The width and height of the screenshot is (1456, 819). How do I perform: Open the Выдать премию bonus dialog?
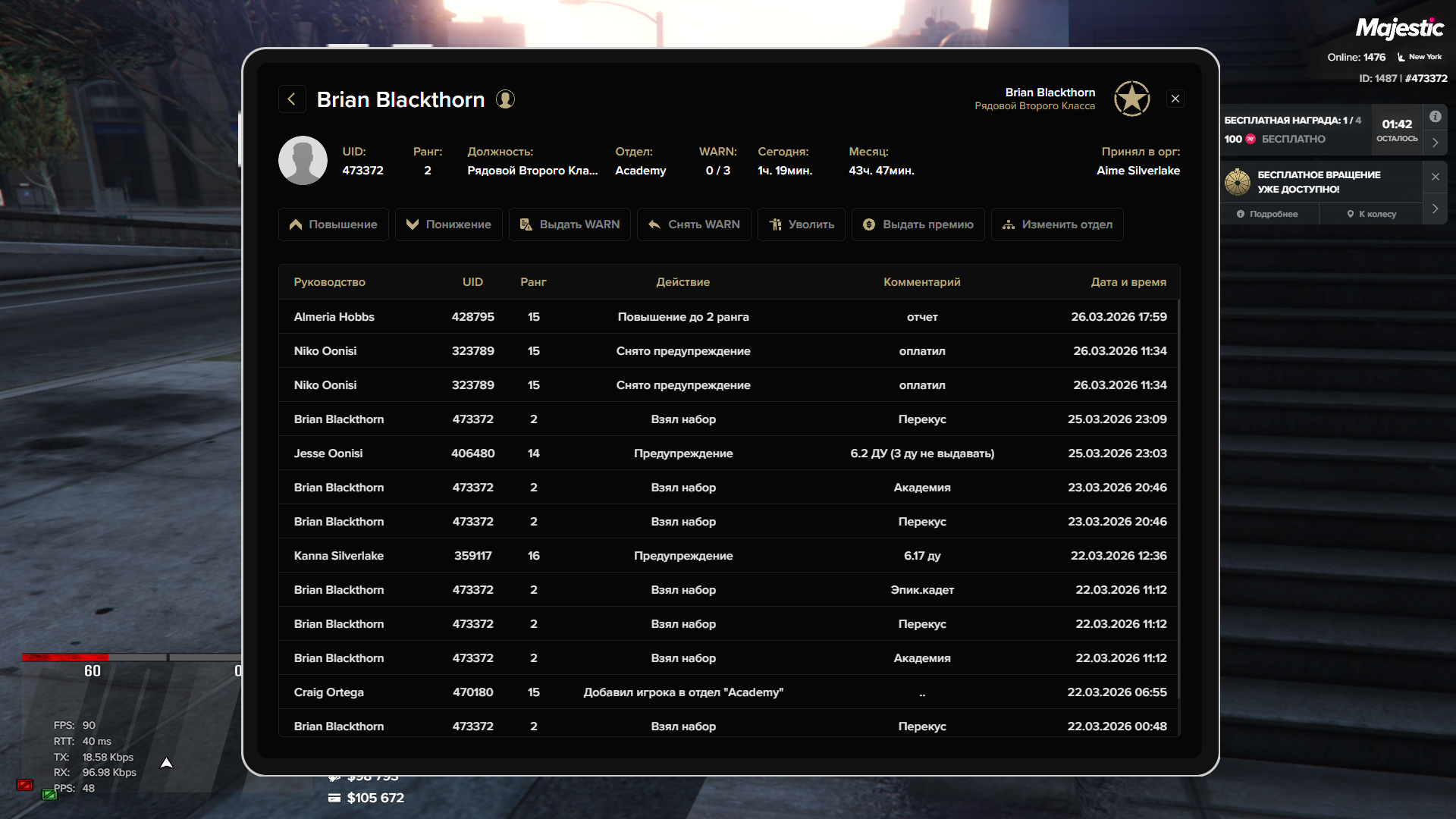pyautogui.click(x=918, y=224)
